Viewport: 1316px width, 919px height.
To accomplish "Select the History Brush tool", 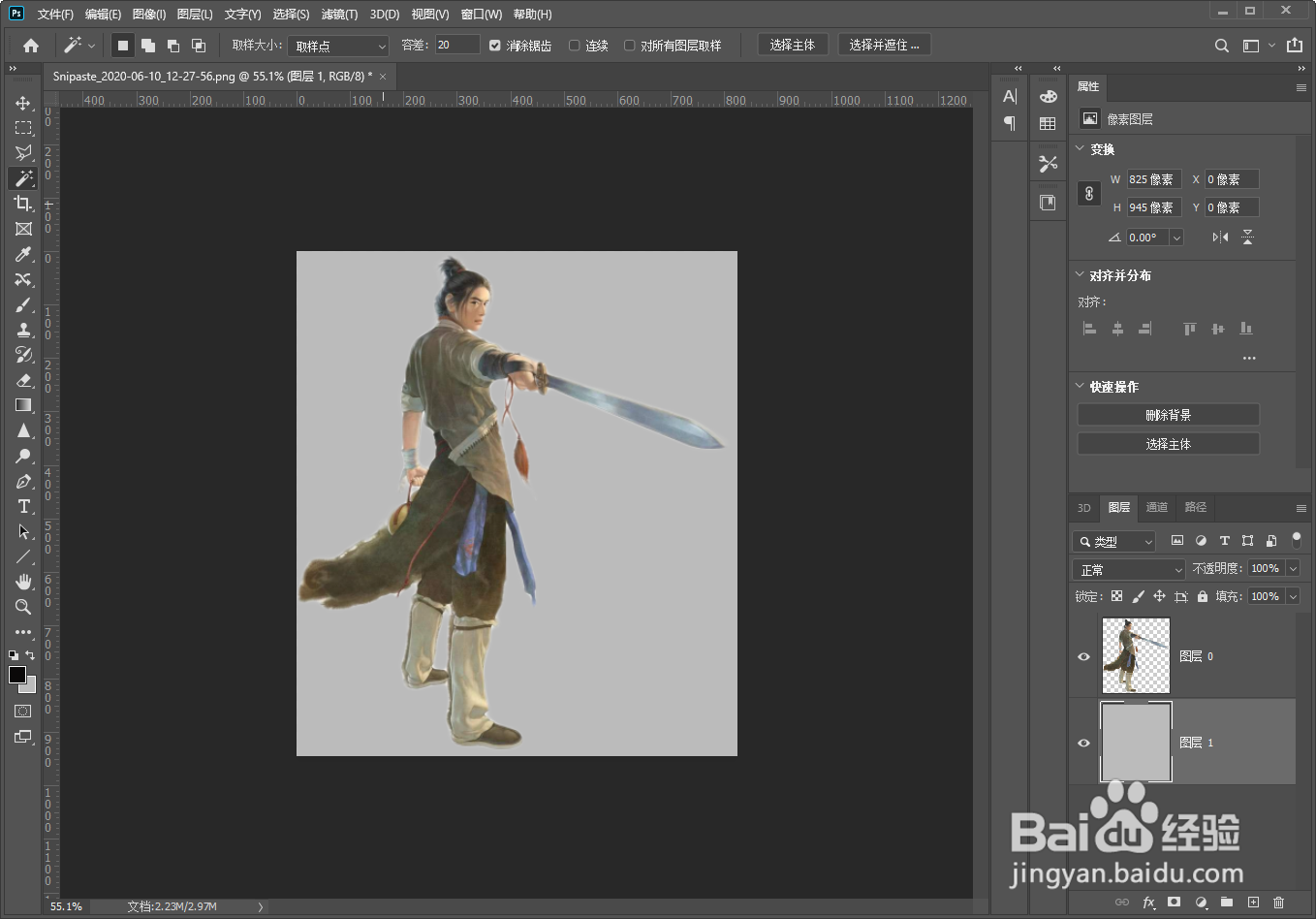I will [x=23, y=355].
